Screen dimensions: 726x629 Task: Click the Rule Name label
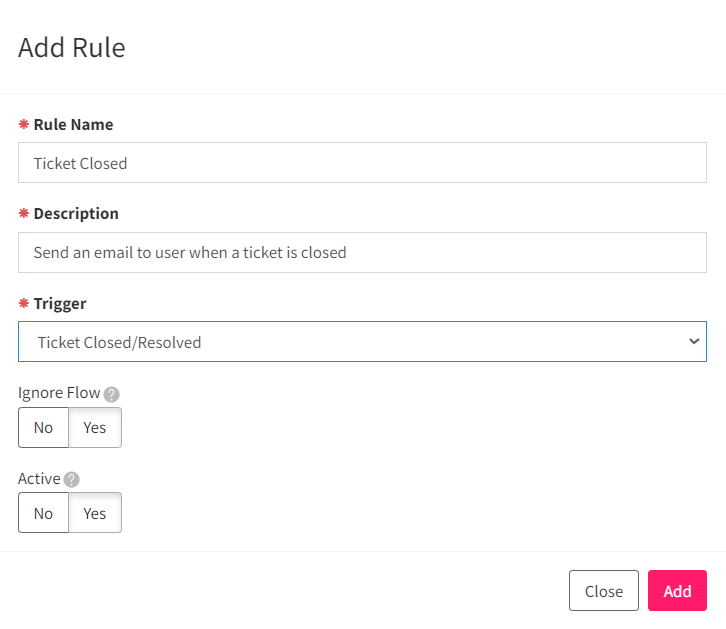[x=74, y=125]
